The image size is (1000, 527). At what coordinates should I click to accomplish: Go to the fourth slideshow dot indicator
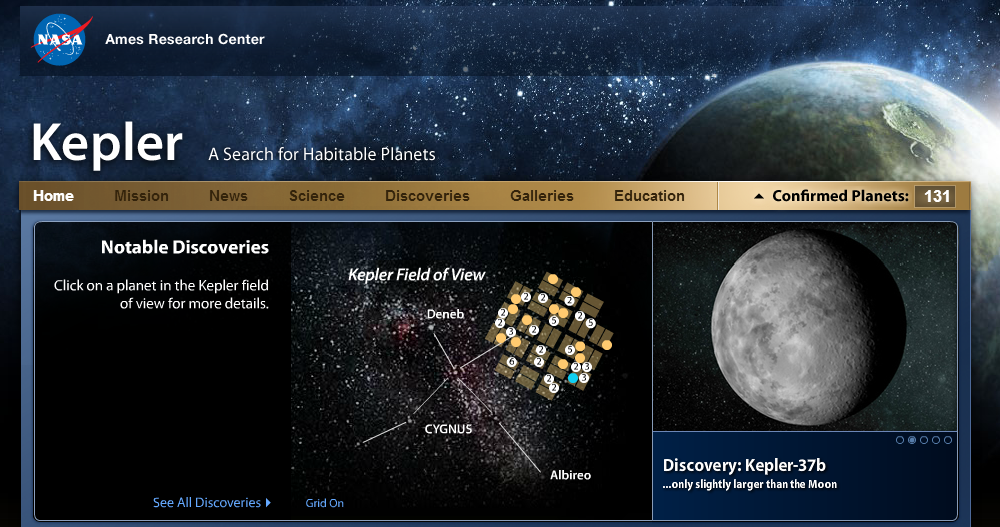click(936, 440)
